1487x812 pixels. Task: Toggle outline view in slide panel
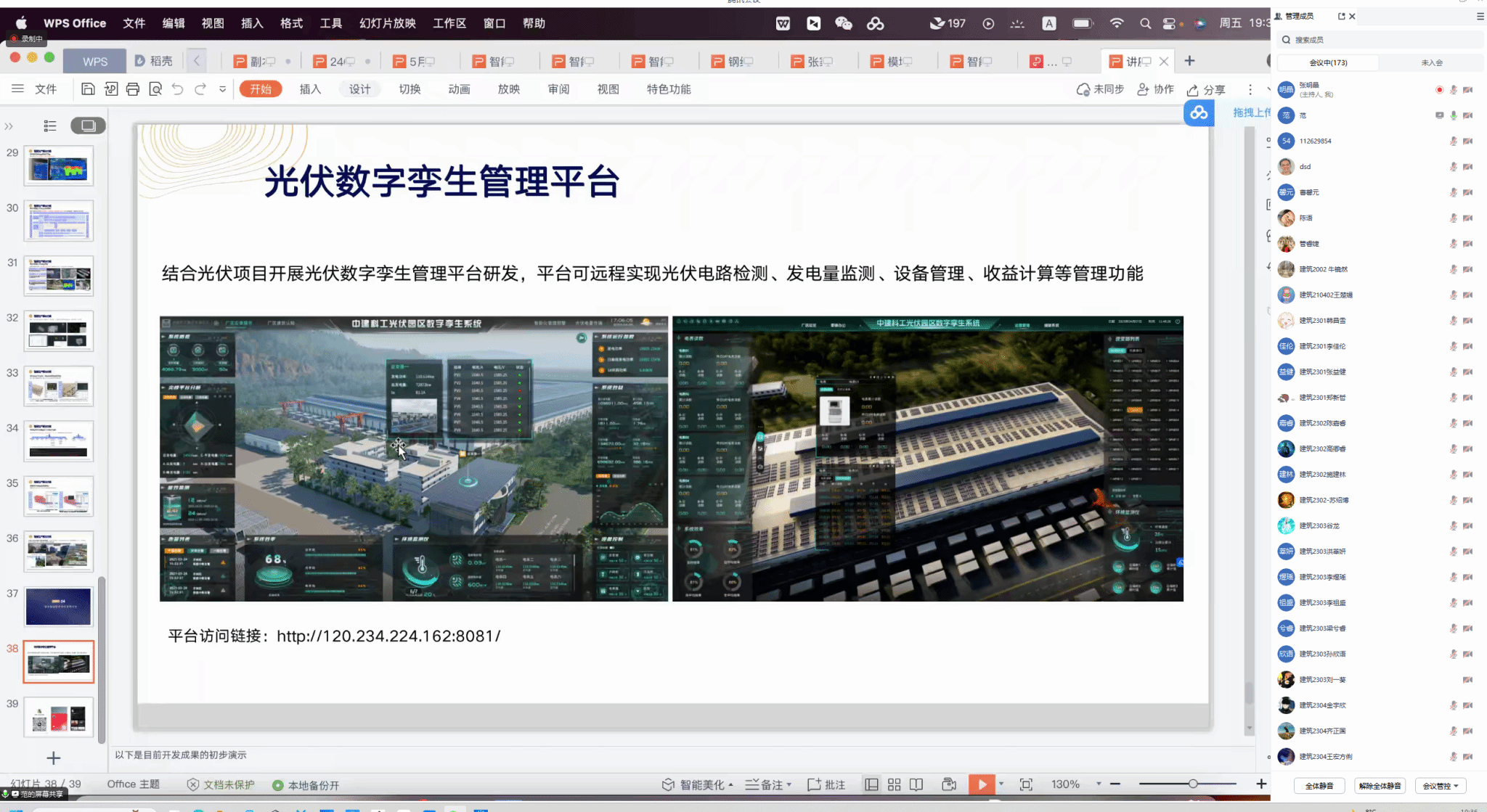(x=50, y=126)
